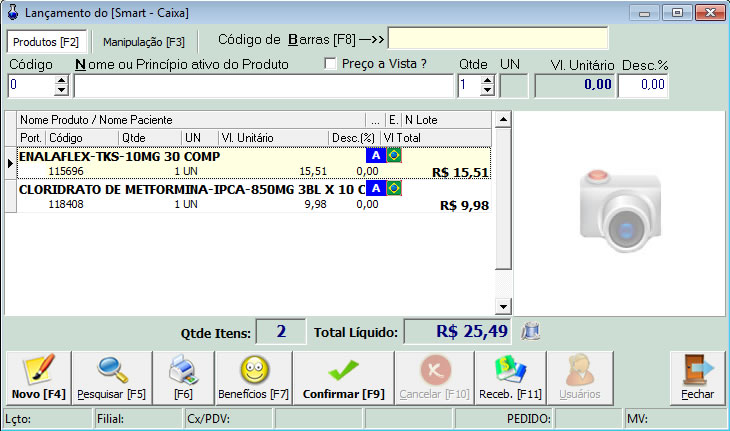Open Pesquisar [F5] search
Viewport: 730px width, 431px height.
click(x=112, y=378)
